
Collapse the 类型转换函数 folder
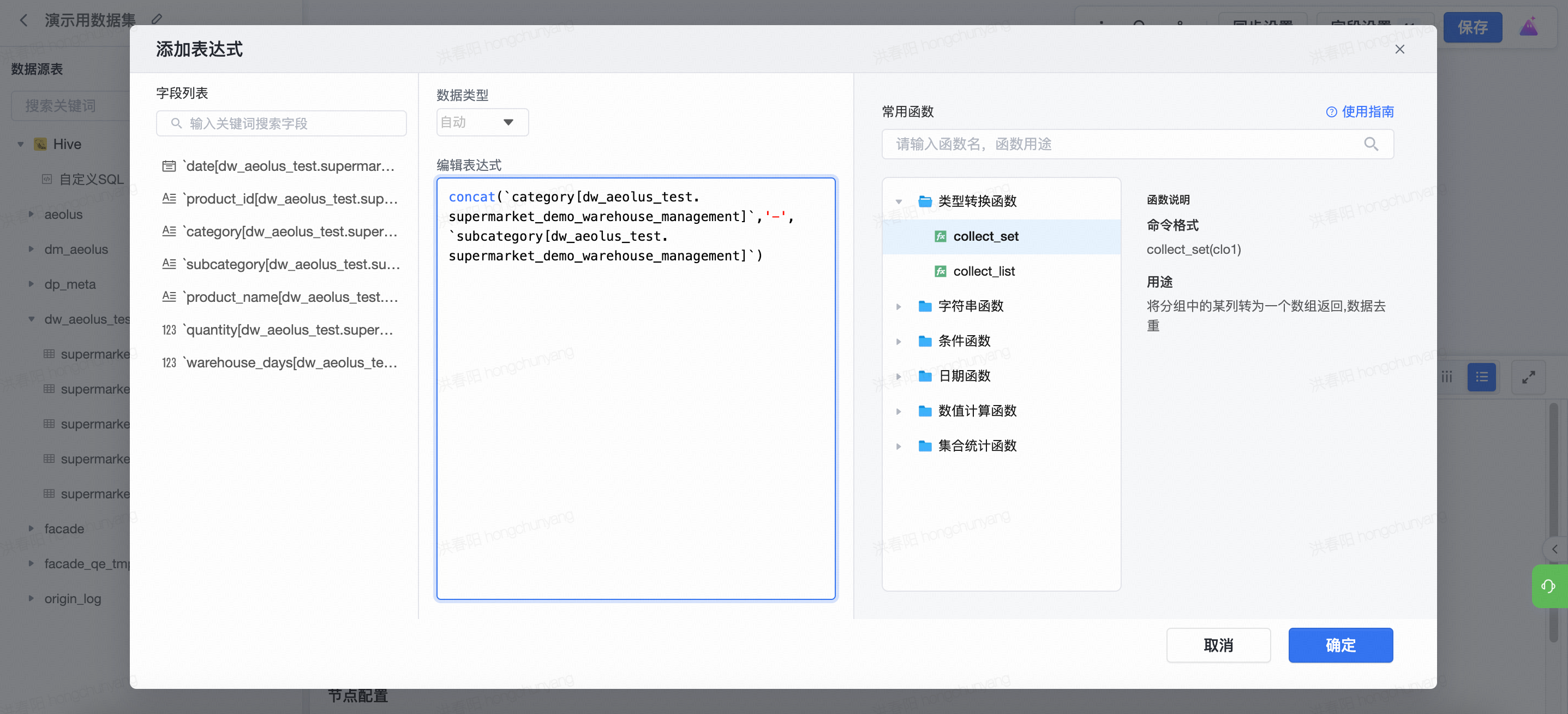(x=899, y=201)
